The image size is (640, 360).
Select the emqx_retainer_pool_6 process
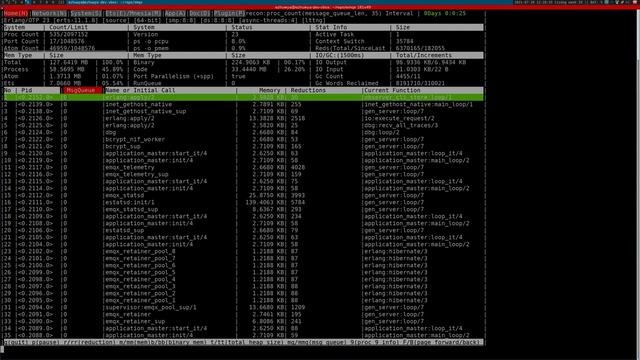click(140, 265)
